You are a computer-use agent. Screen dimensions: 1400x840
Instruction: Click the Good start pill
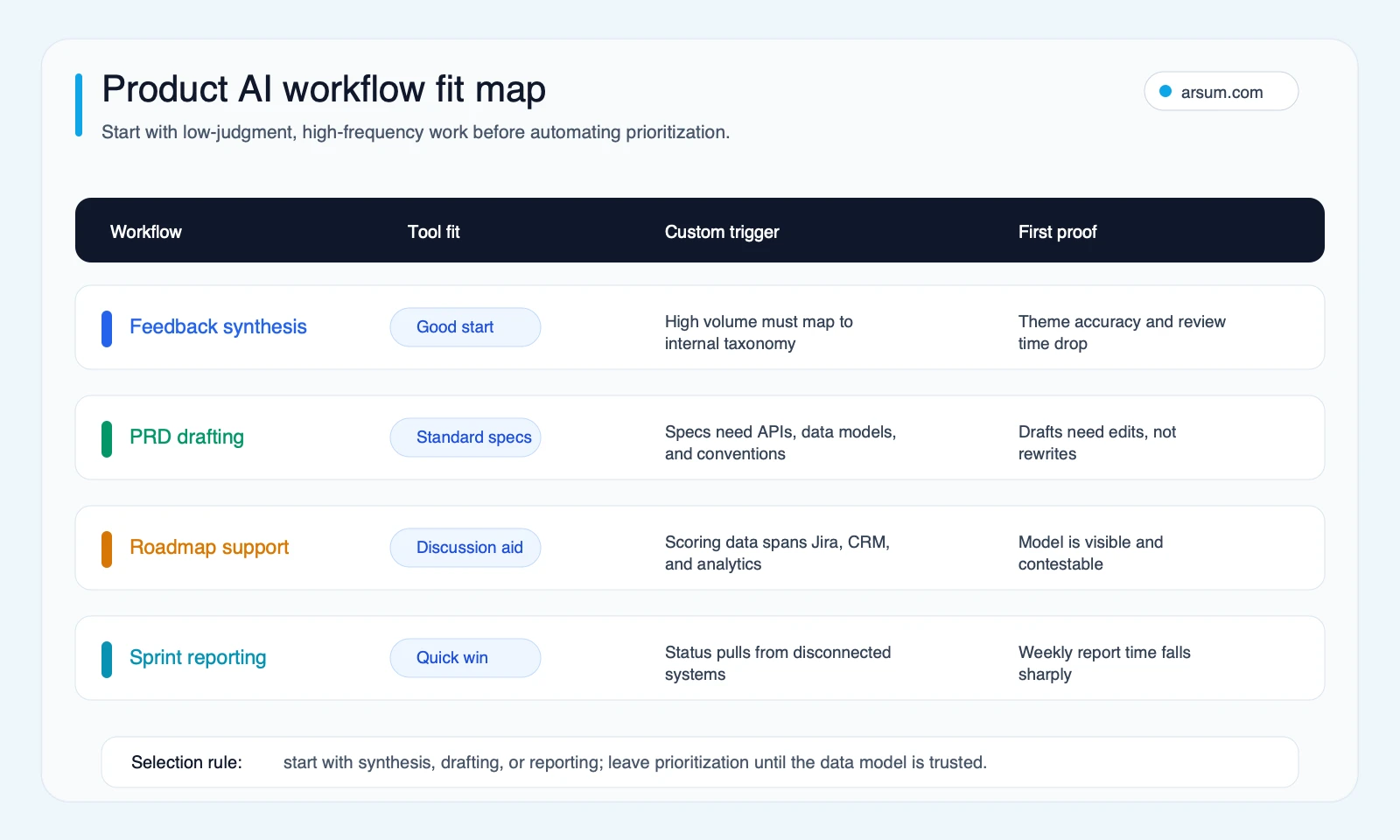coord(465,327)
